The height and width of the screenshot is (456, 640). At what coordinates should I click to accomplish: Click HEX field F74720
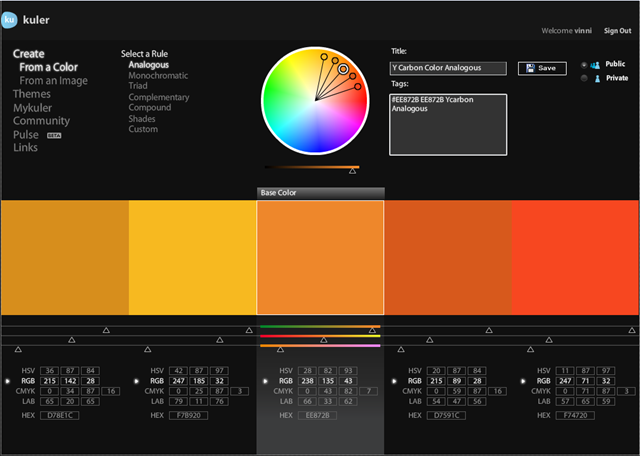(575, 416)
